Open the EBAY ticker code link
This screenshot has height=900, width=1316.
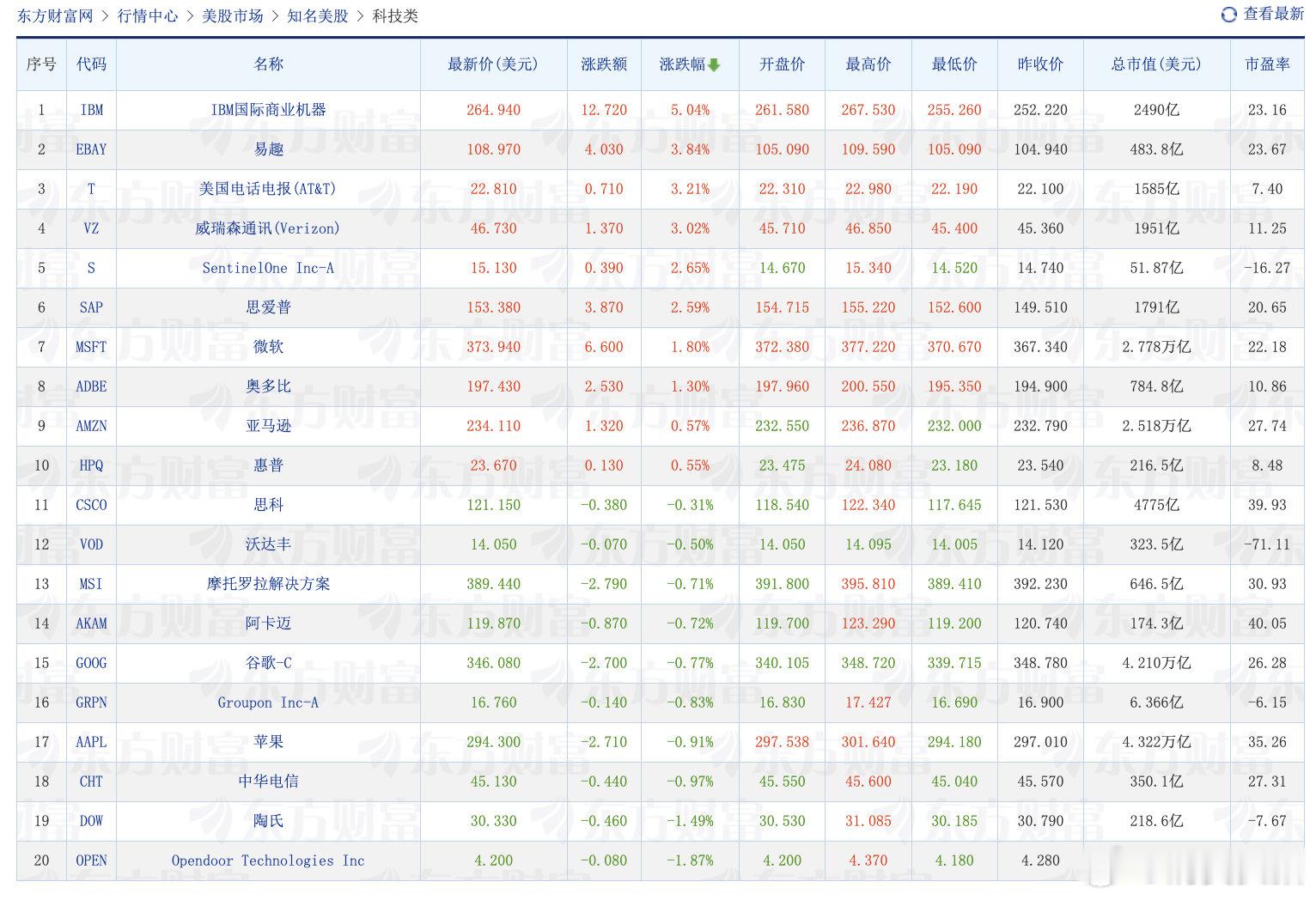point(91,149)
